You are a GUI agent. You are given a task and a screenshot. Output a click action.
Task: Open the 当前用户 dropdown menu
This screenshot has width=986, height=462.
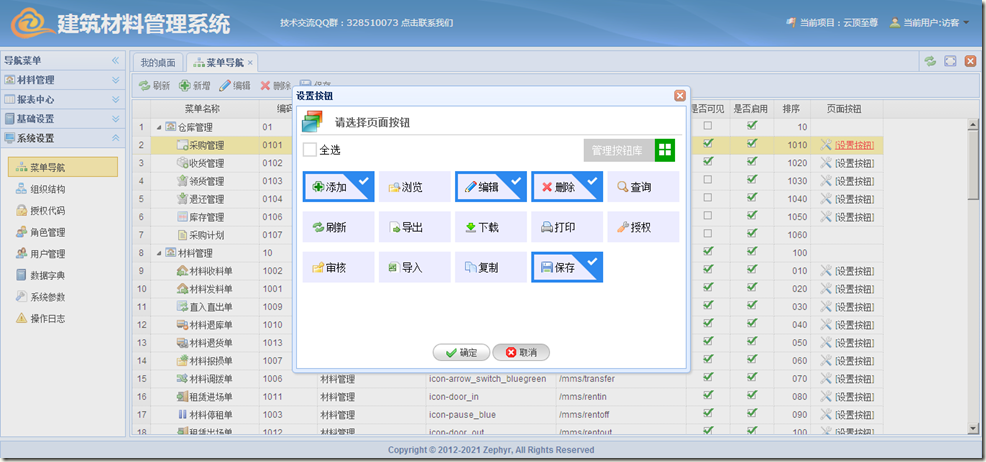coord(929,23)
